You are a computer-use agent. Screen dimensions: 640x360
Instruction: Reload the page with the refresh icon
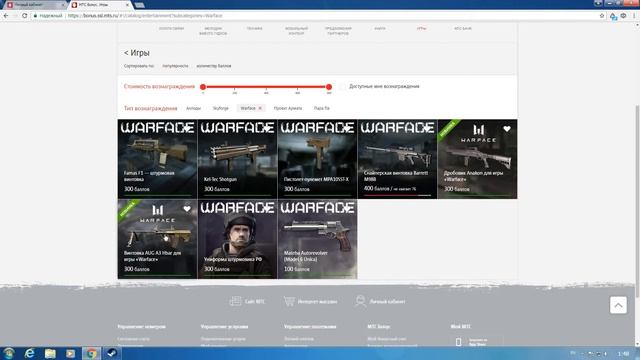point(24,16)
